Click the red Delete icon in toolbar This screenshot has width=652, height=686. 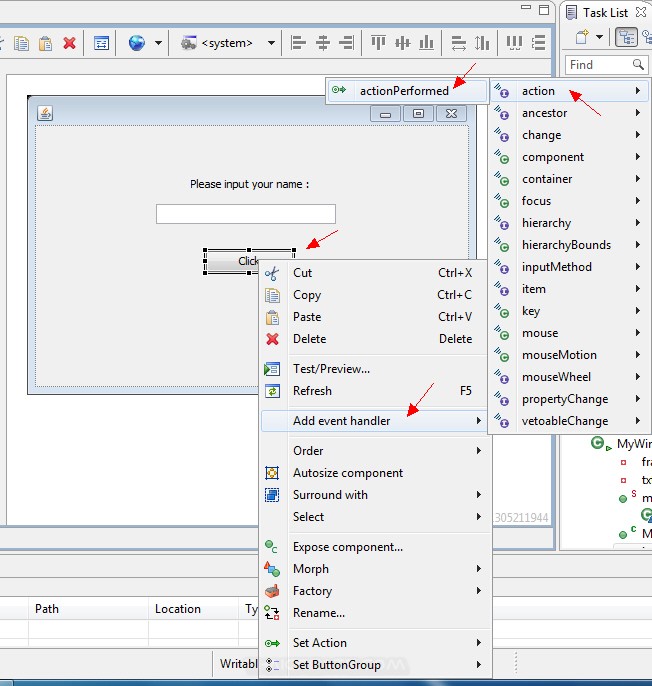69,43
